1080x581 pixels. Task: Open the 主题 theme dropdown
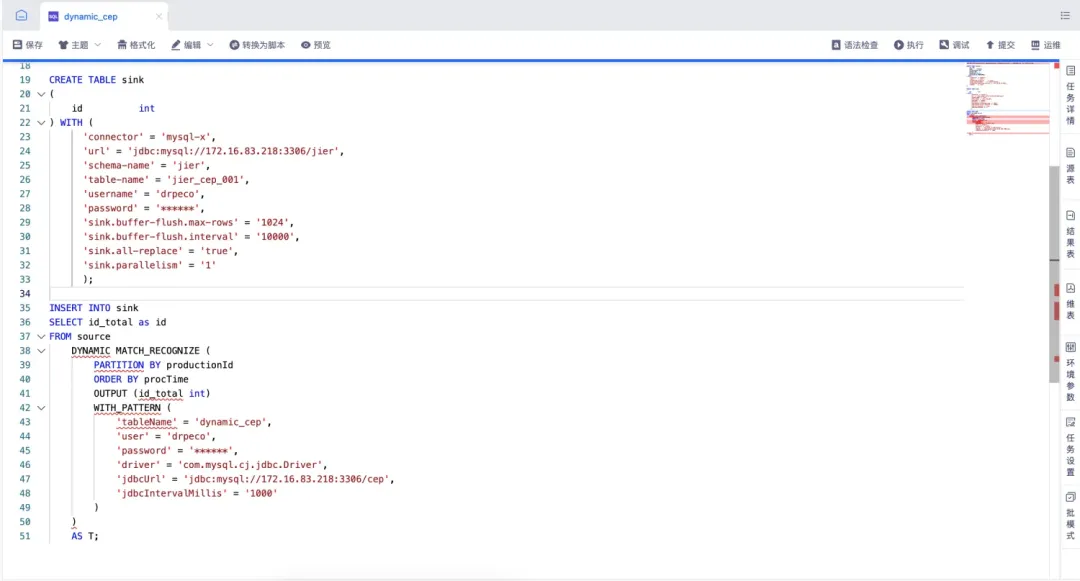[77, 44]
